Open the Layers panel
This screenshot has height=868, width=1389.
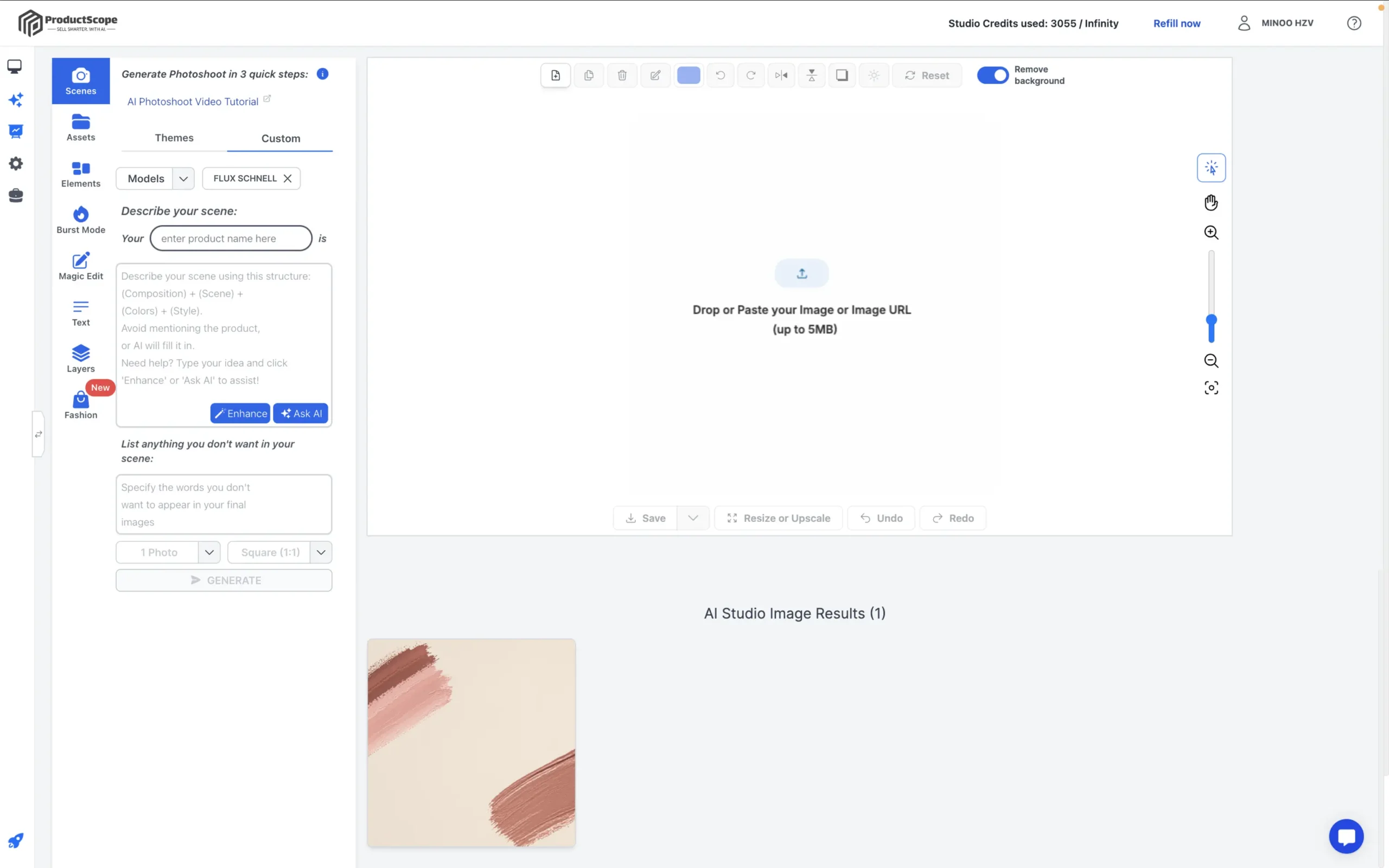pos(80,359)
